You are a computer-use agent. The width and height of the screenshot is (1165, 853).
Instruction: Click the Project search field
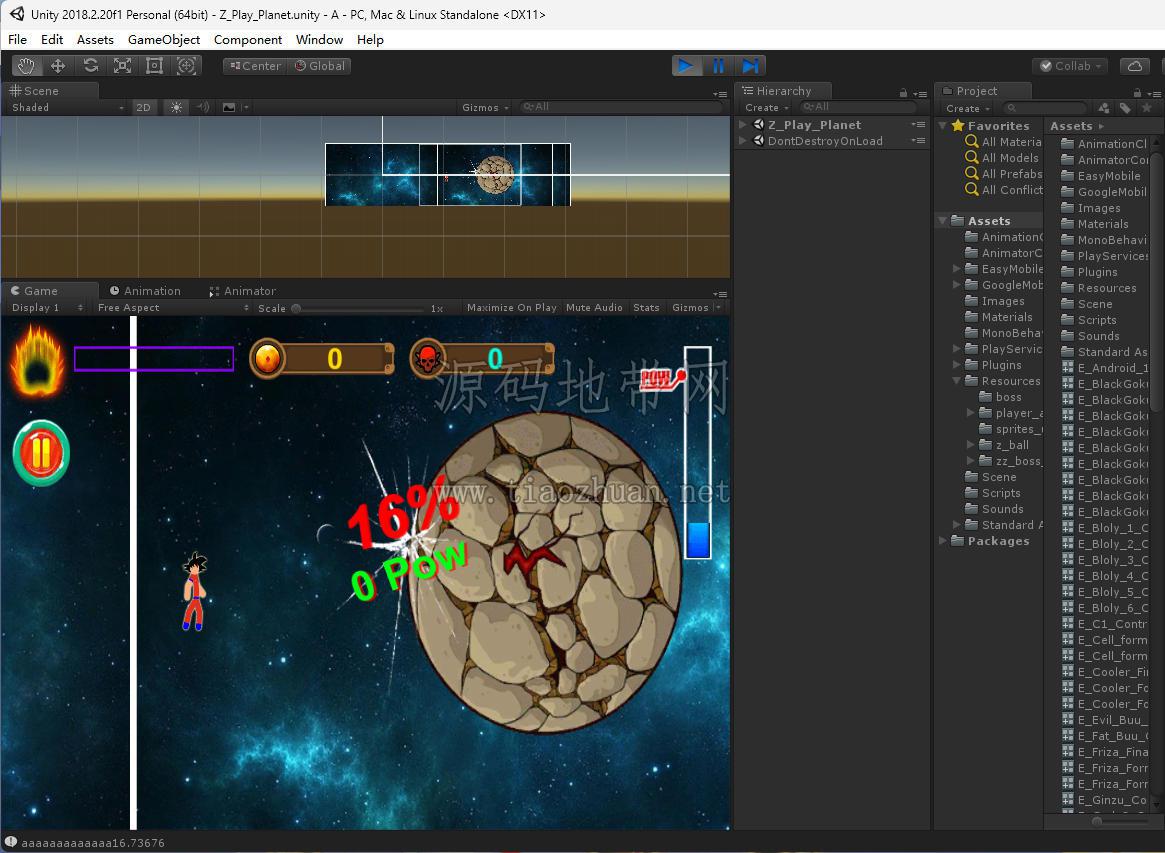pos(1044,108)
